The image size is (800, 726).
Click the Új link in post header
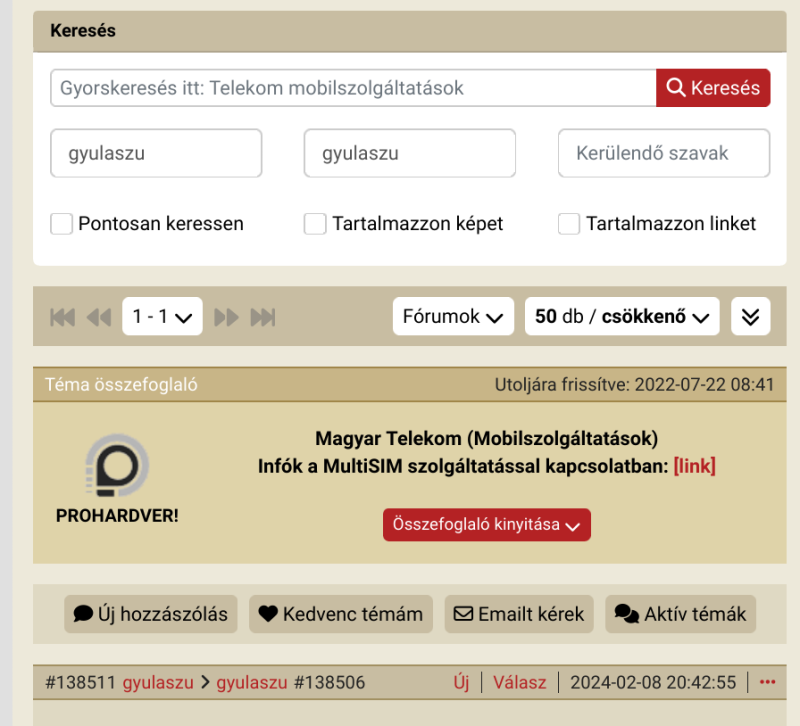461,682
